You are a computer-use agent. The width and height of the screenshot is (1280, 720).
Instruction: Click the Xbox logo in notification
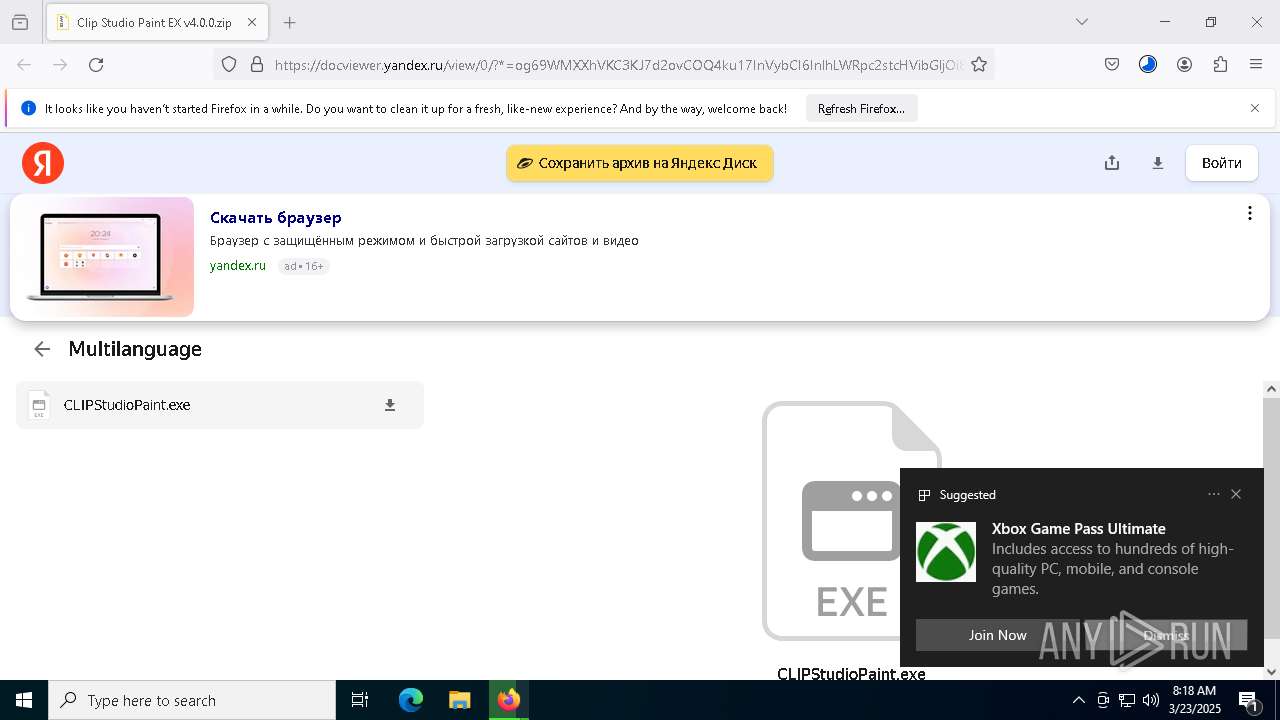[x=946, y=552]
